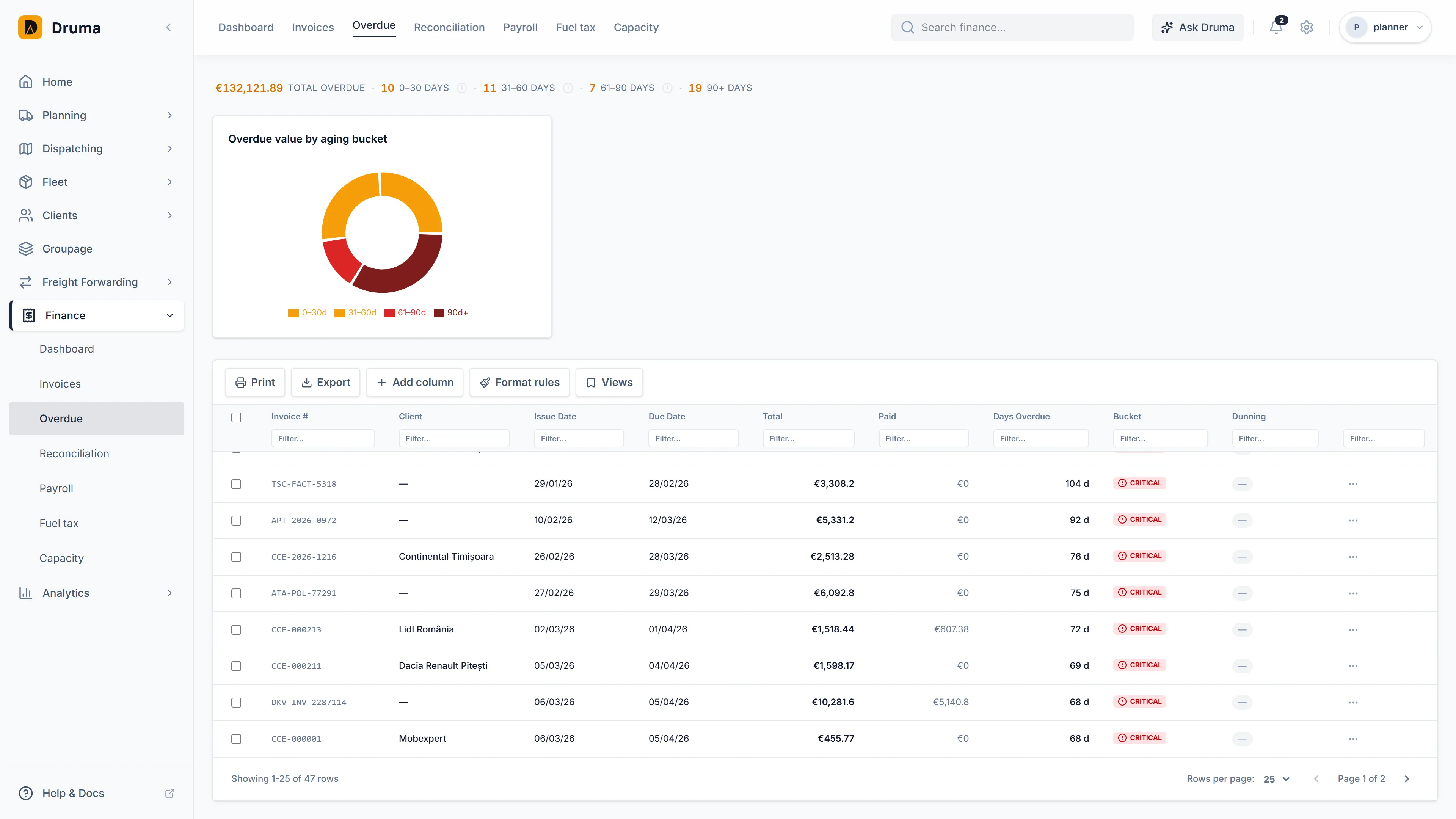Collapse the sidebar with the arrow icon

pos(168,27)
